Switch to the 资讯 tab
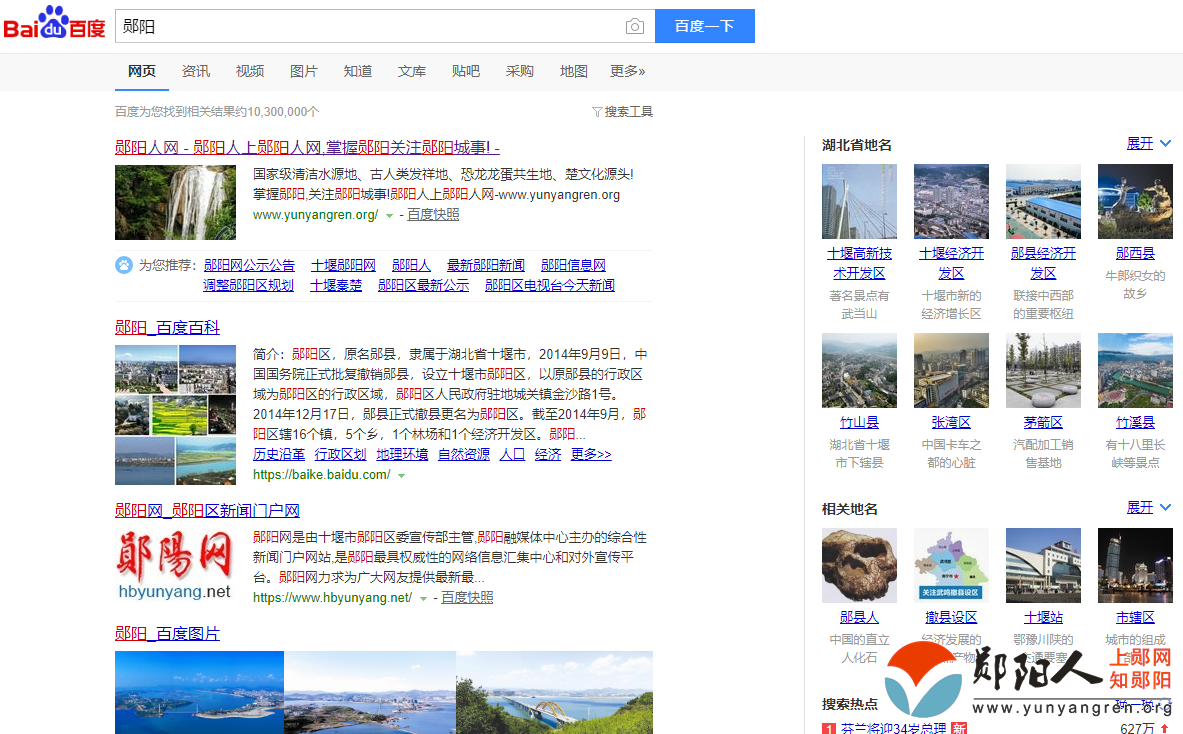The image size is (1183, 734). coord(196,71)
